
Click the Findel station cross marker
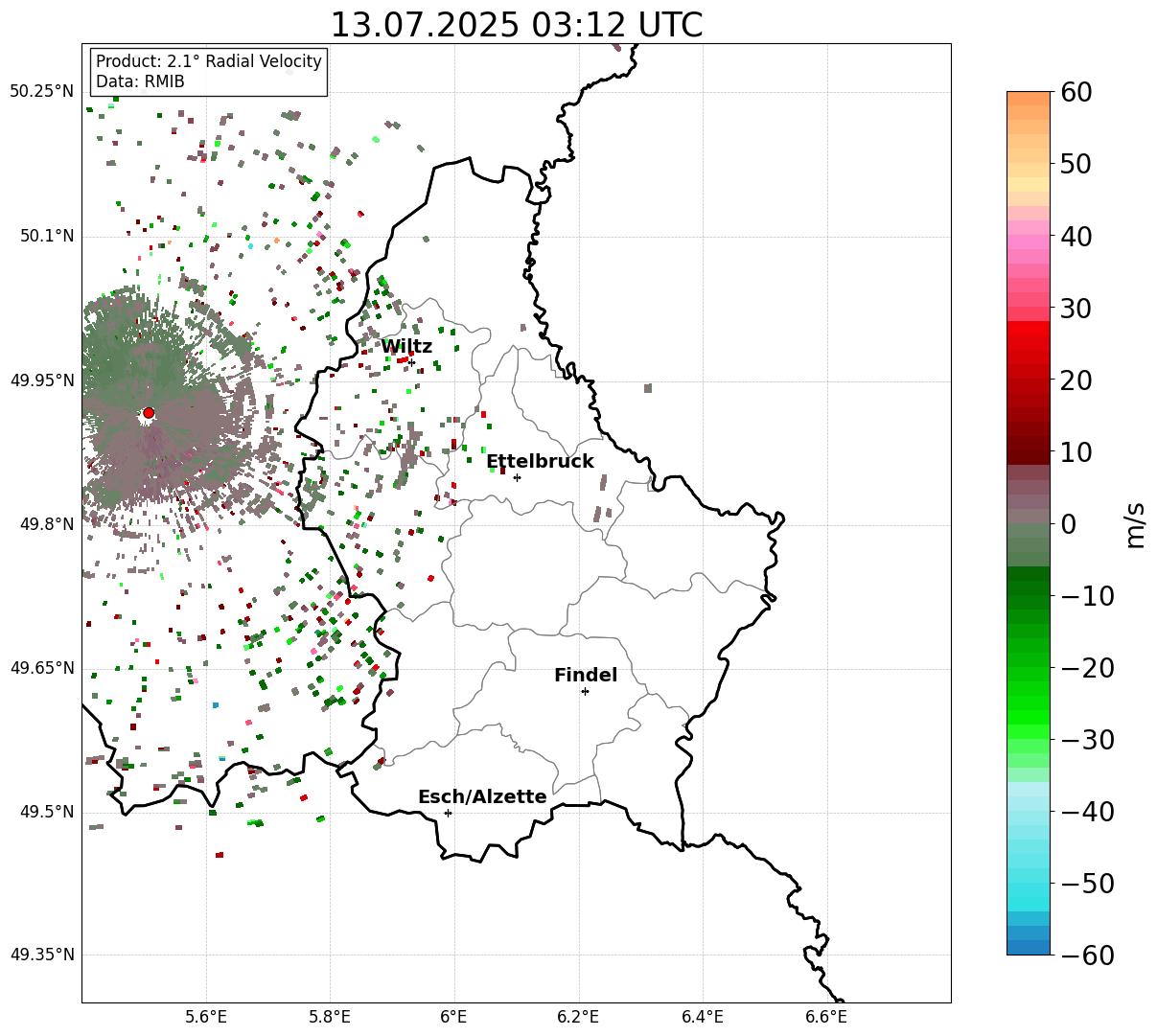[585, 691]
